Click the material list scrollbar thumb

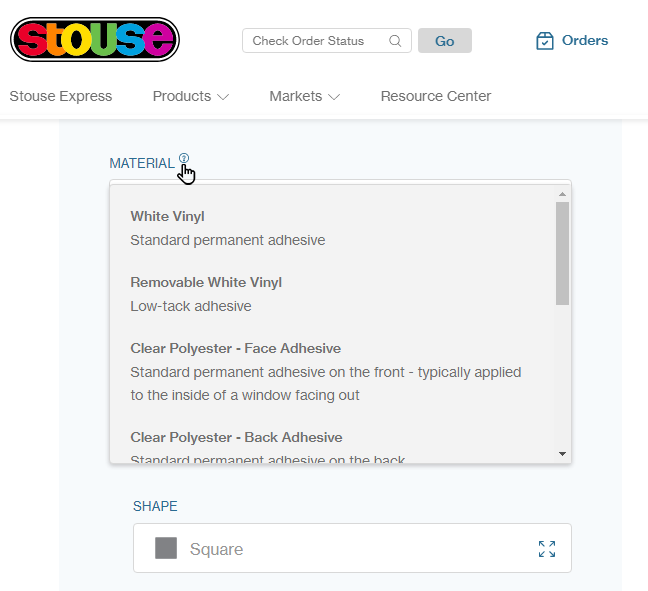(x=562, y=252)
